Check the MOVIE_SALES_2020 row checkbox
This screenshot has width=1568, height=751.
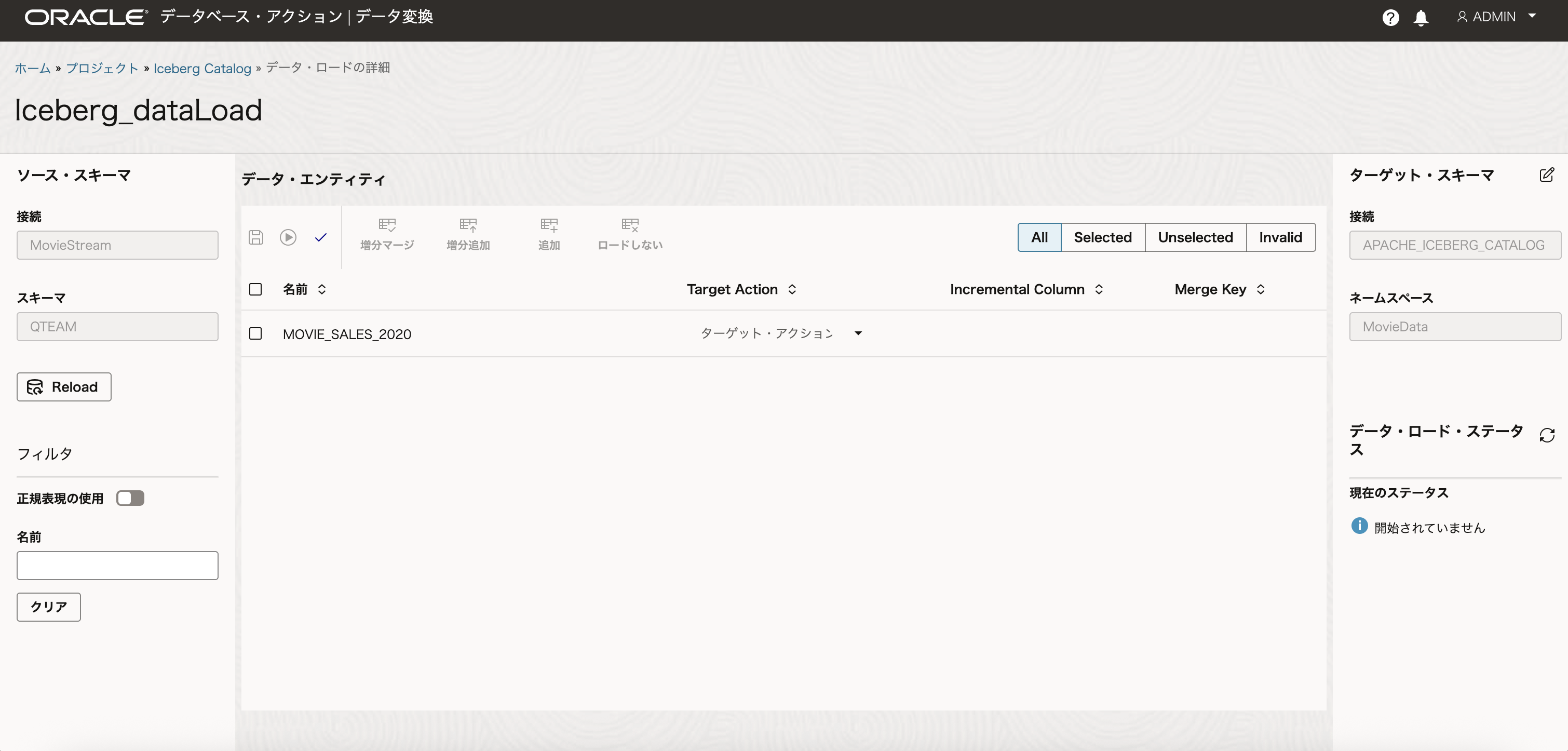coord(255,333)
